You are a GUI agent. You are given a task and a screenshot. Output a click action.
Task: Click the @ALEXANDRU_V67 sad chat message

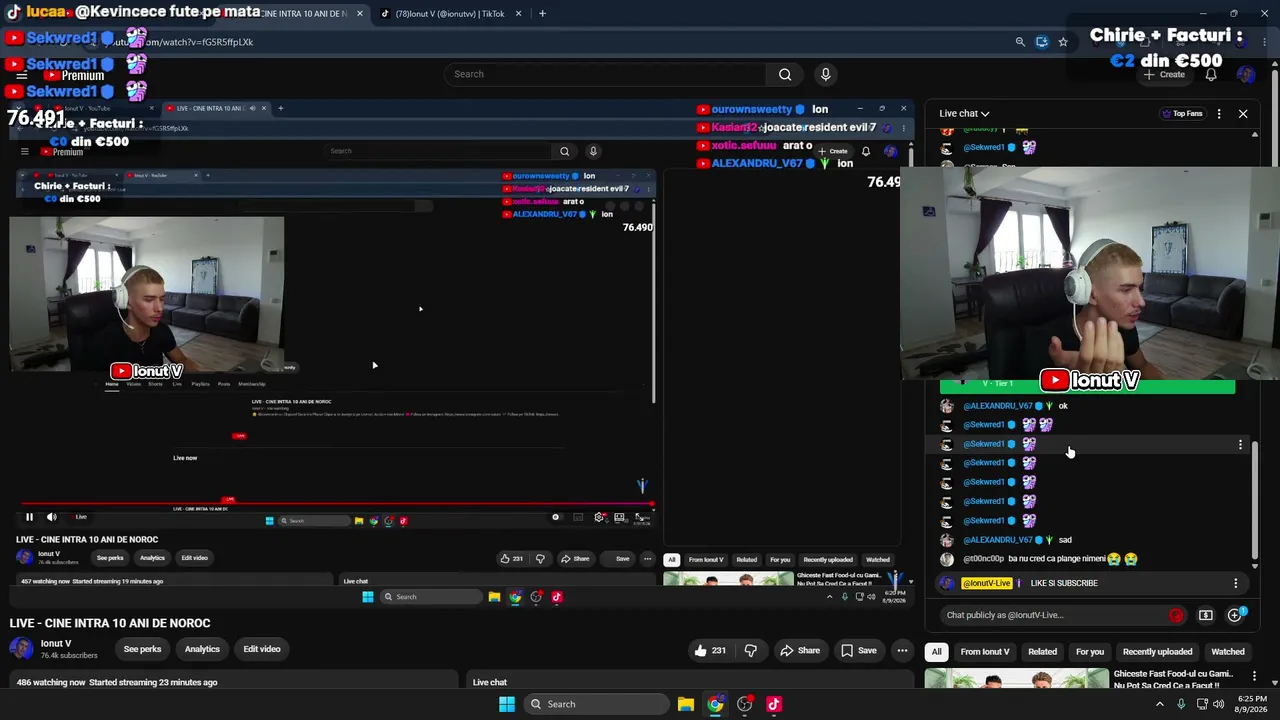pyautogui.click(x=1018, y=540)
